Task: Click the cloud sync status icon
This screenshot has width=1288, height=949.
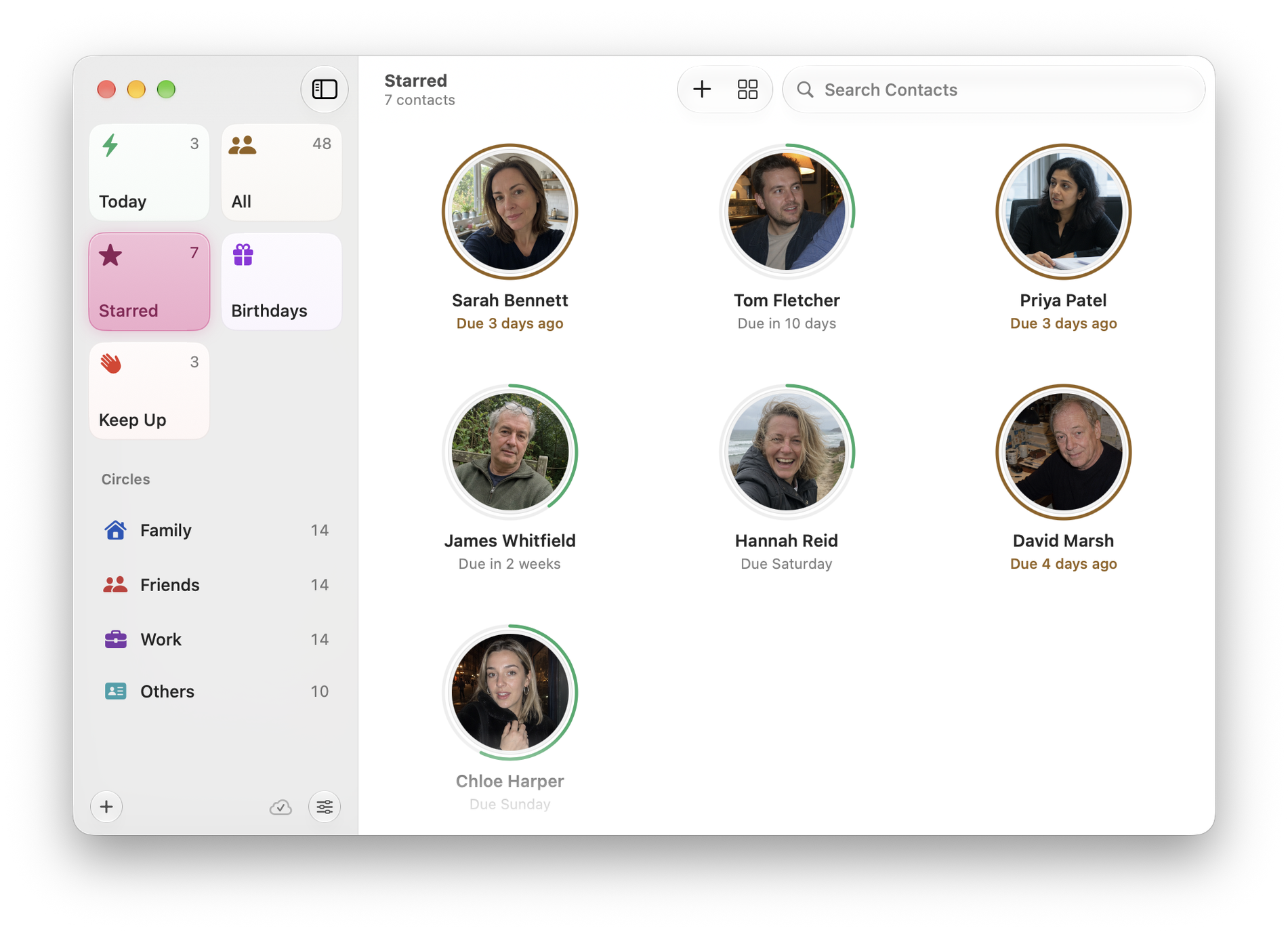Action: coord(281,807)
